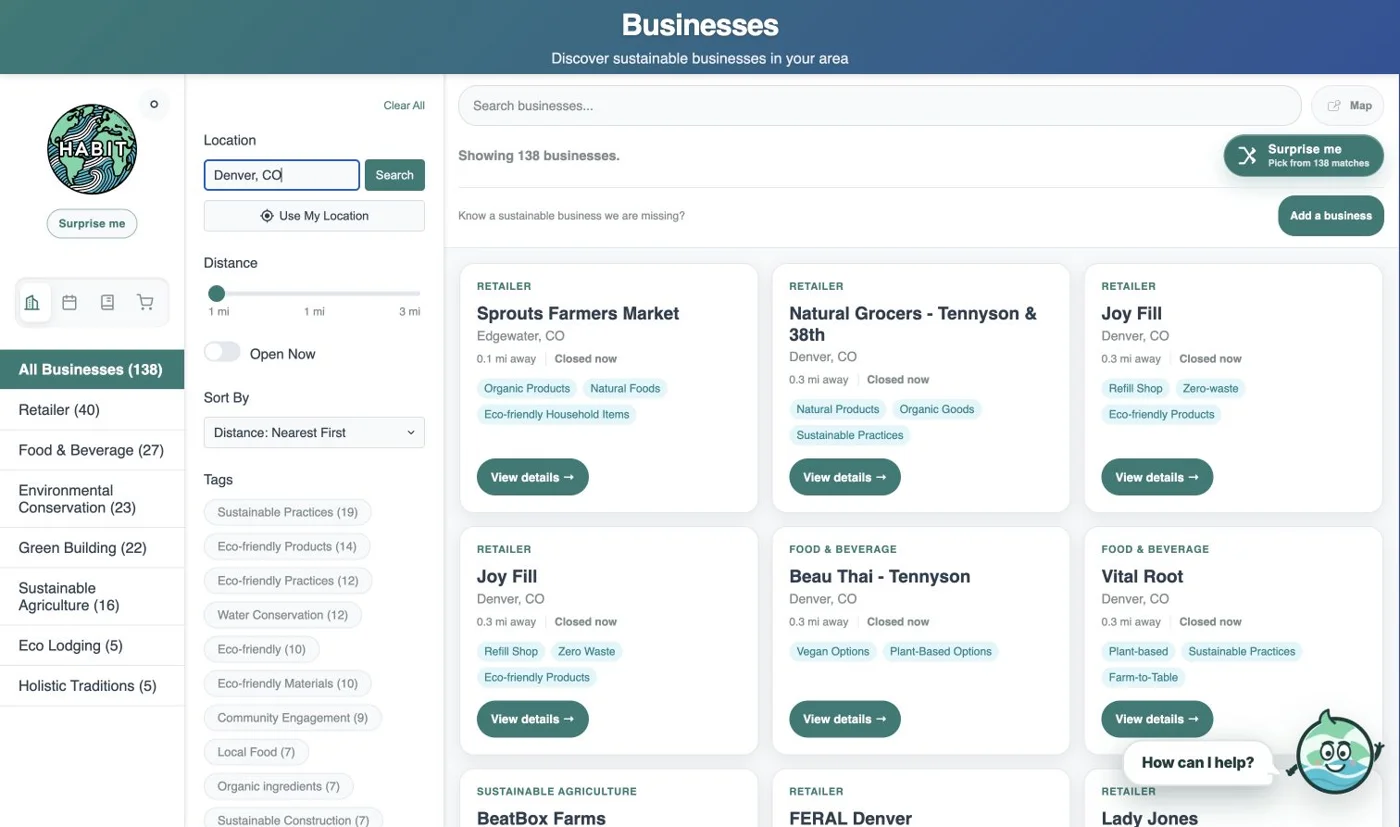Click Zero Waste tag beside Refill Shop
The height and width of the screenshot is (827, 1400).
point(586,651)
